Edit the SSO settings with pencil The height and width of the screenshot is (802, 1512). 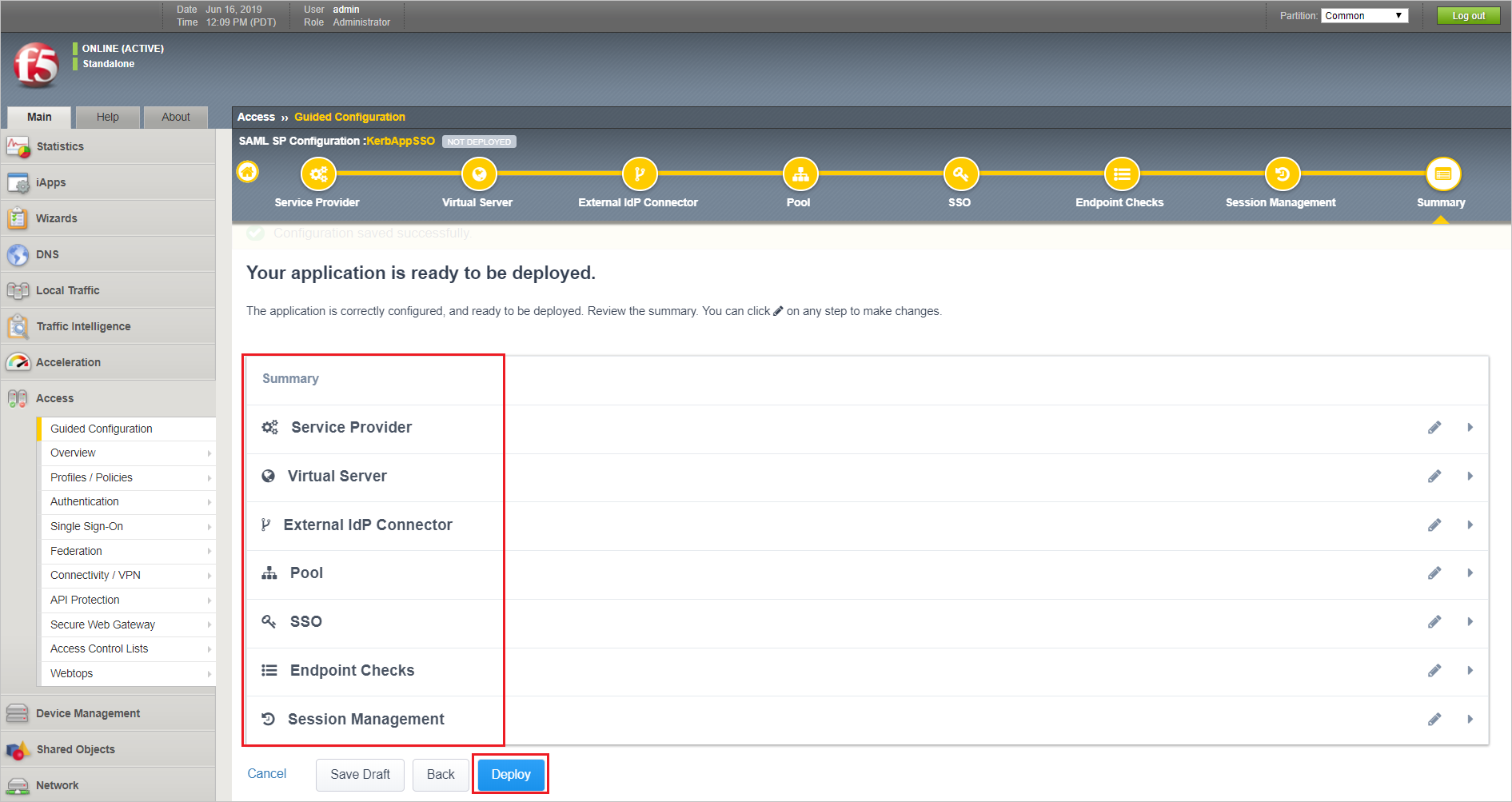(x=1434, y=622)
